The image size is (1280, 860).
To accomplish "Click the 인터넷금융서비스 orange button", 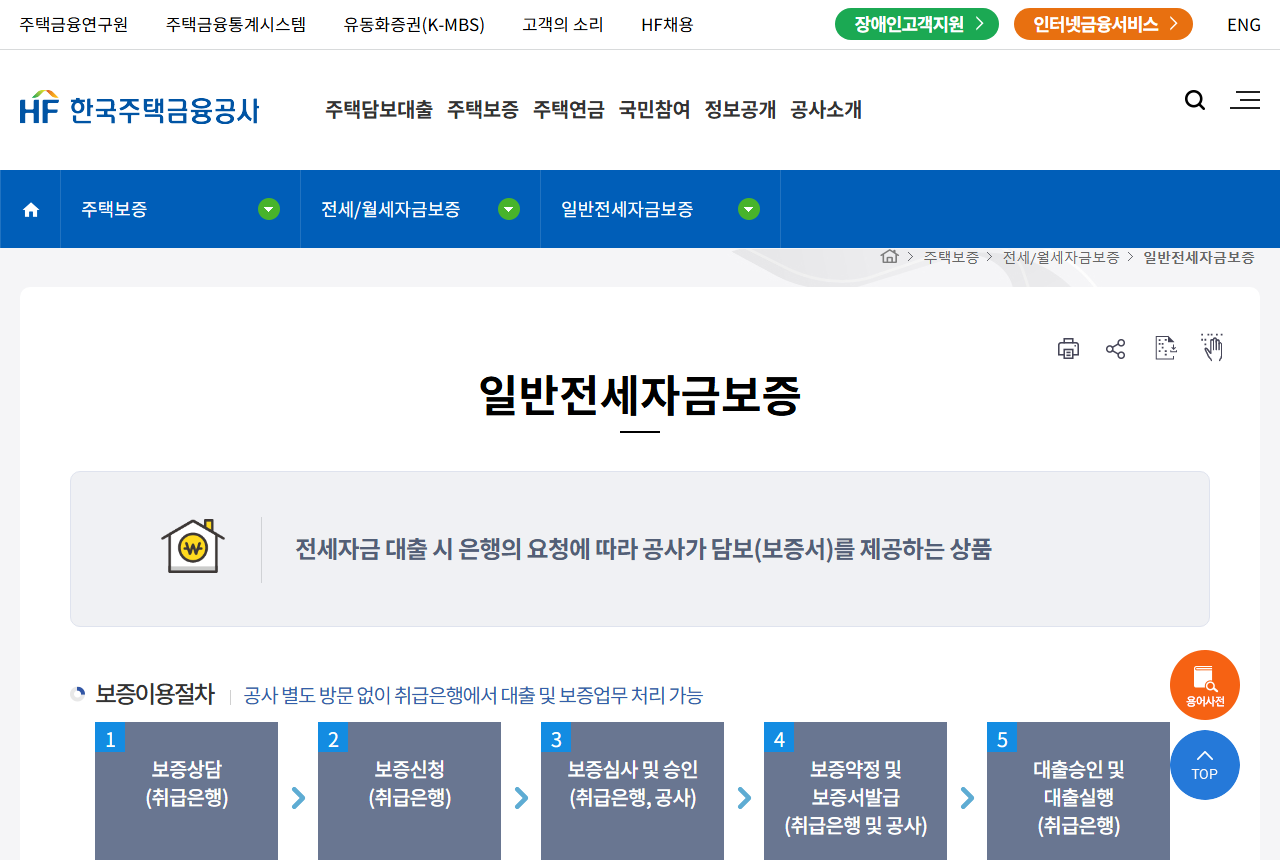I will 1103,24.
